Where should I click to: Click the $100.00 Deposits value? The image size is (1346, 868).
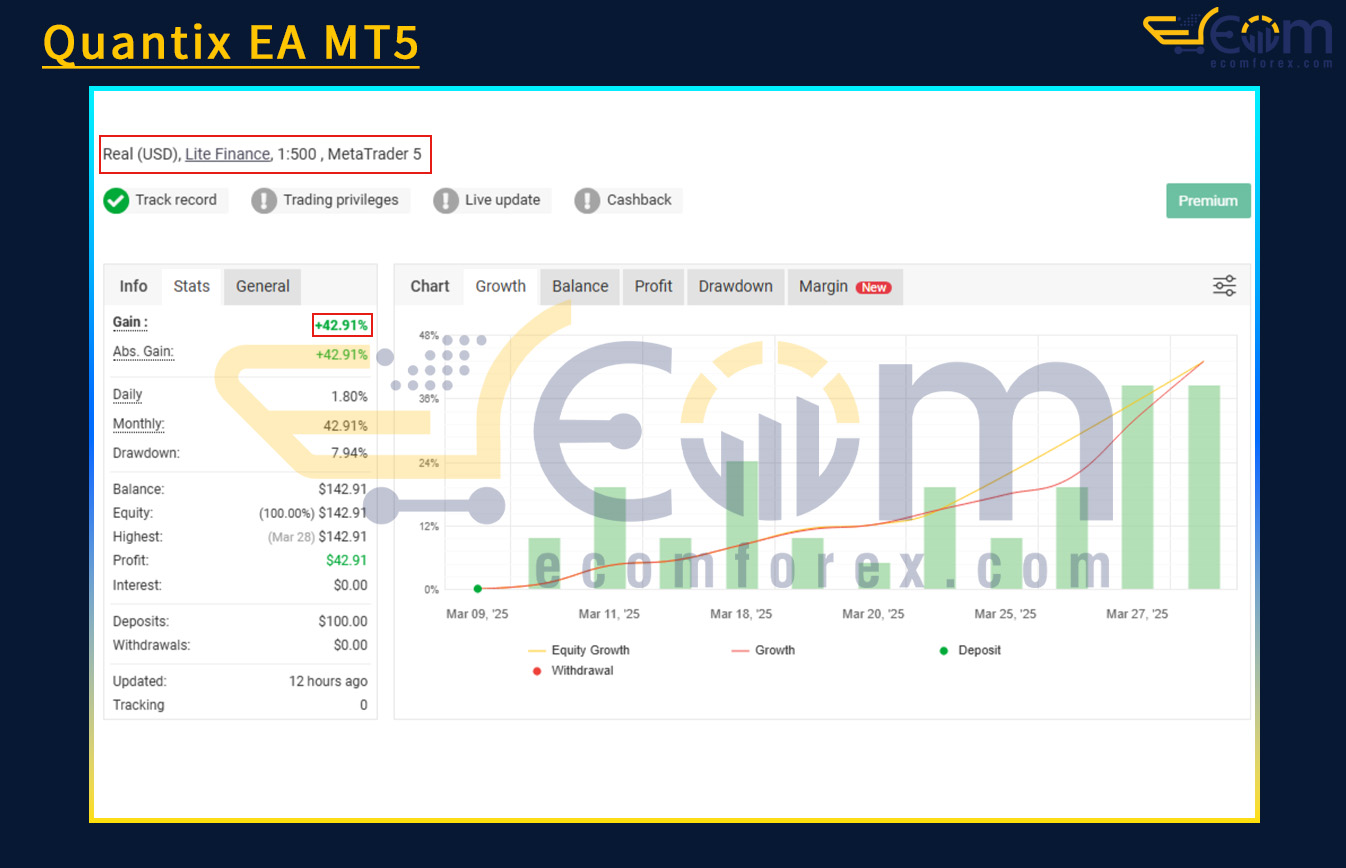click(343, 621)
